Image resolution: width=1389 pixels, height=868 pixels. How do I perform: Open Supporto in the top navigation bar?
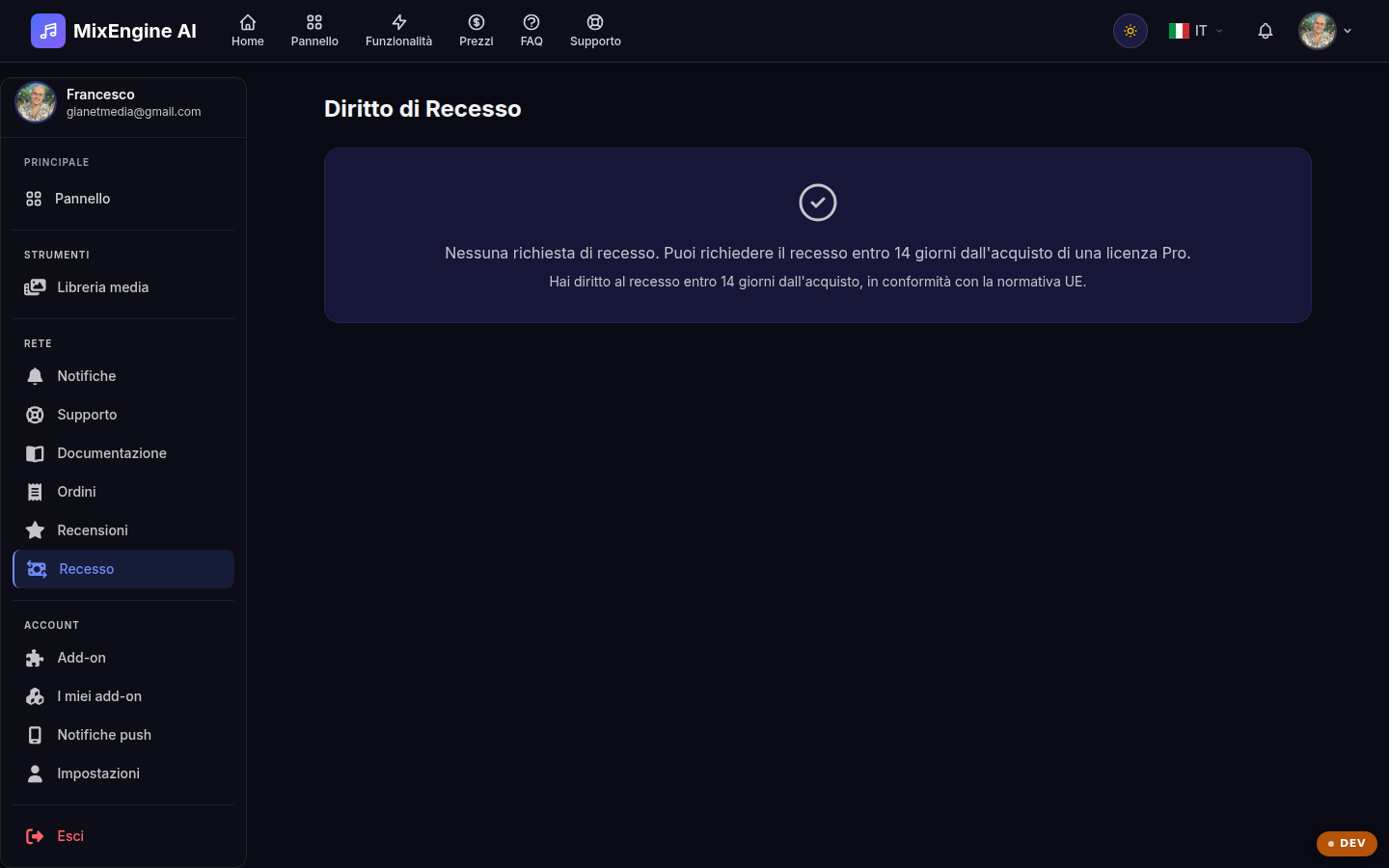(x=595, y=31)
